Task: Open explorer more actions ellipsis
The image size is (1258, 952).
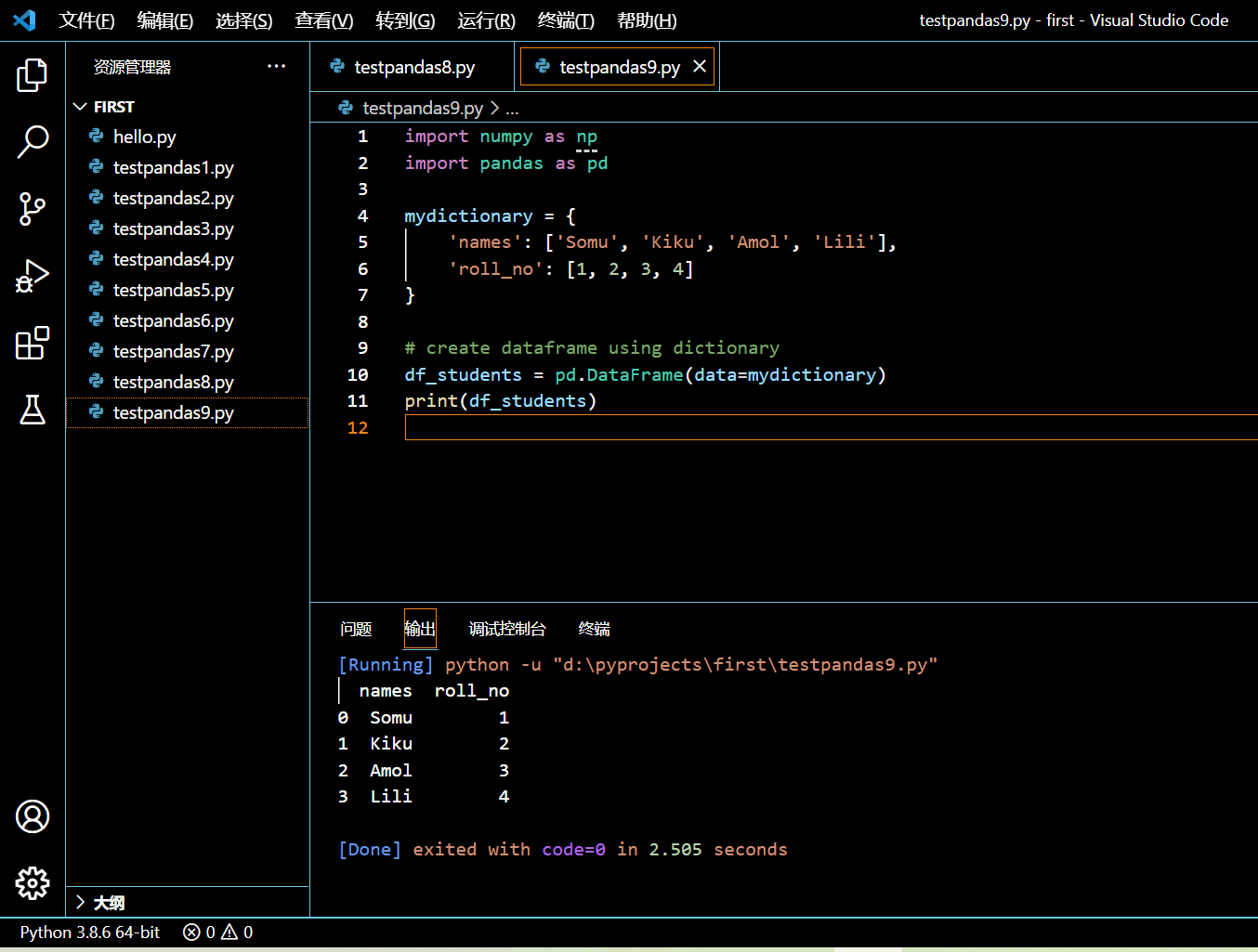Action: coord(276,66)
